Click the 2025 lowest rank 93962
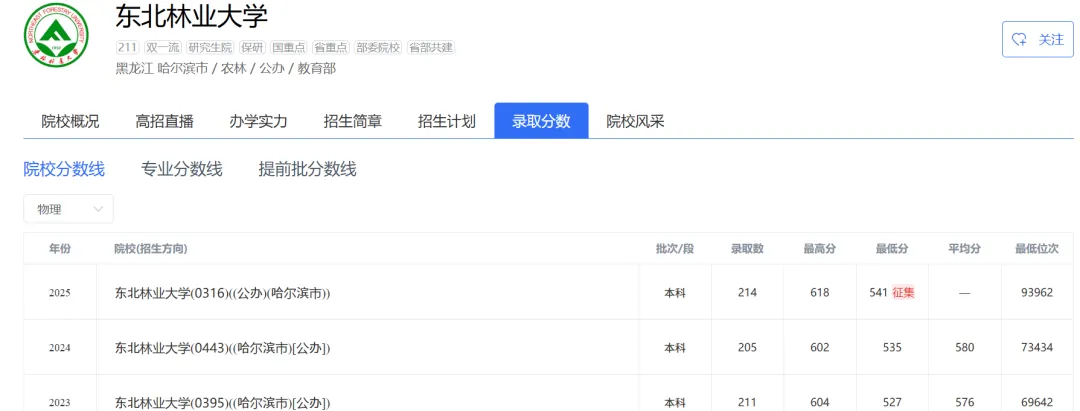The height and width of the screenshot is (411, 1080). pyautogui.click(x=1037, y=293)
